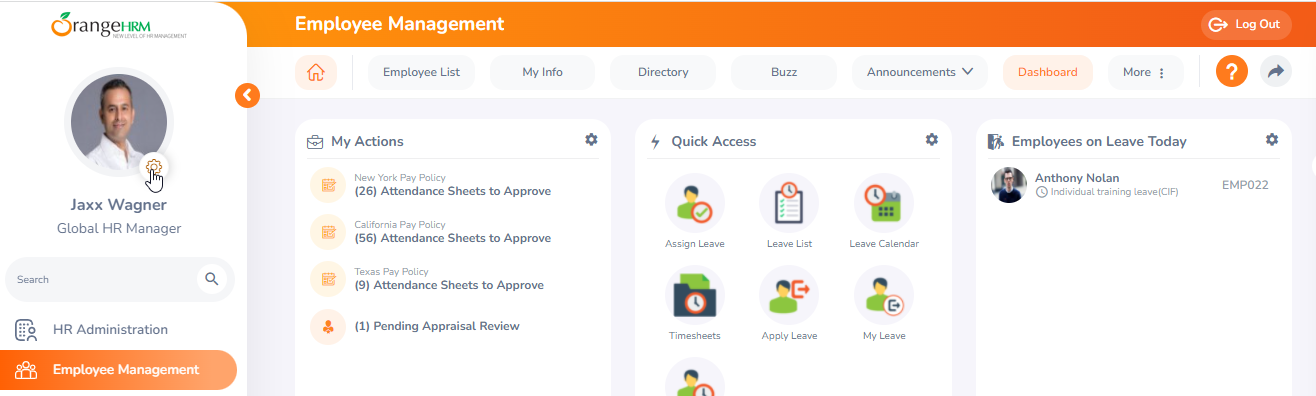The width and height of the screenshot is (1316, 396).
Task: Click Anthony Nolan's name
Action: pos(1077,178)
